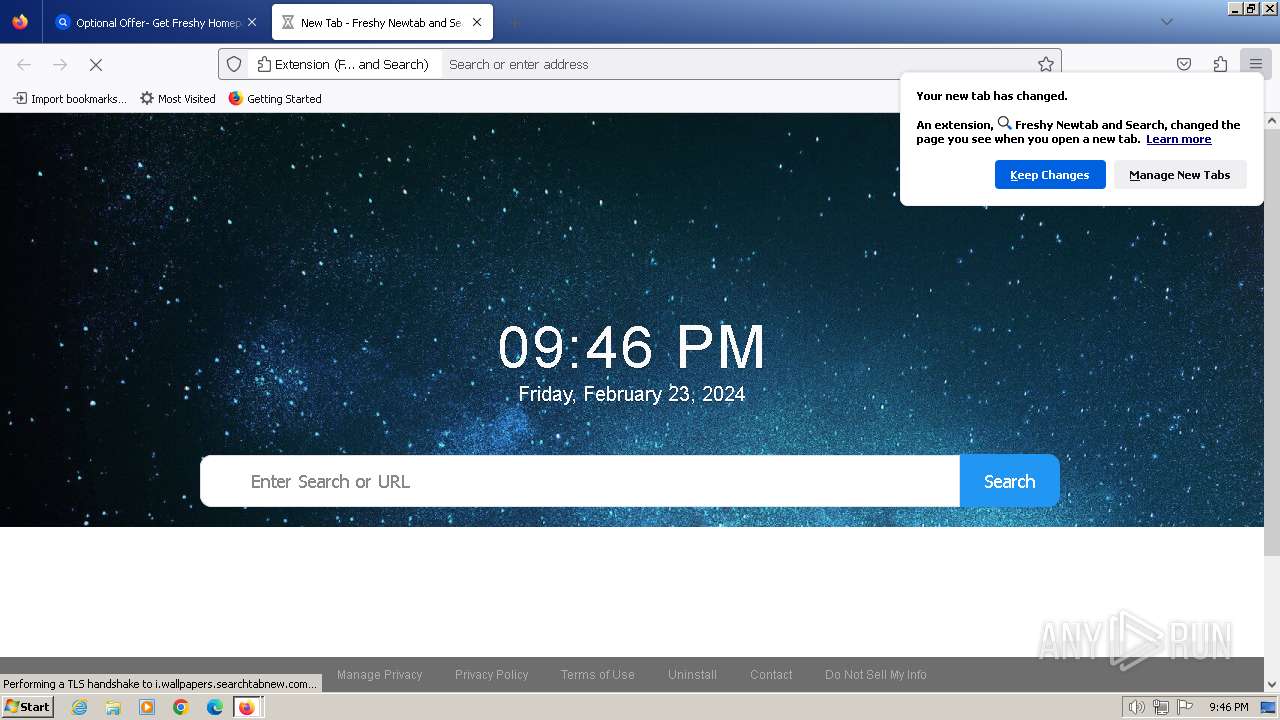This screenshot has height=720, width=1280.
Task: Stop loading the page
Action: (96, 64)
